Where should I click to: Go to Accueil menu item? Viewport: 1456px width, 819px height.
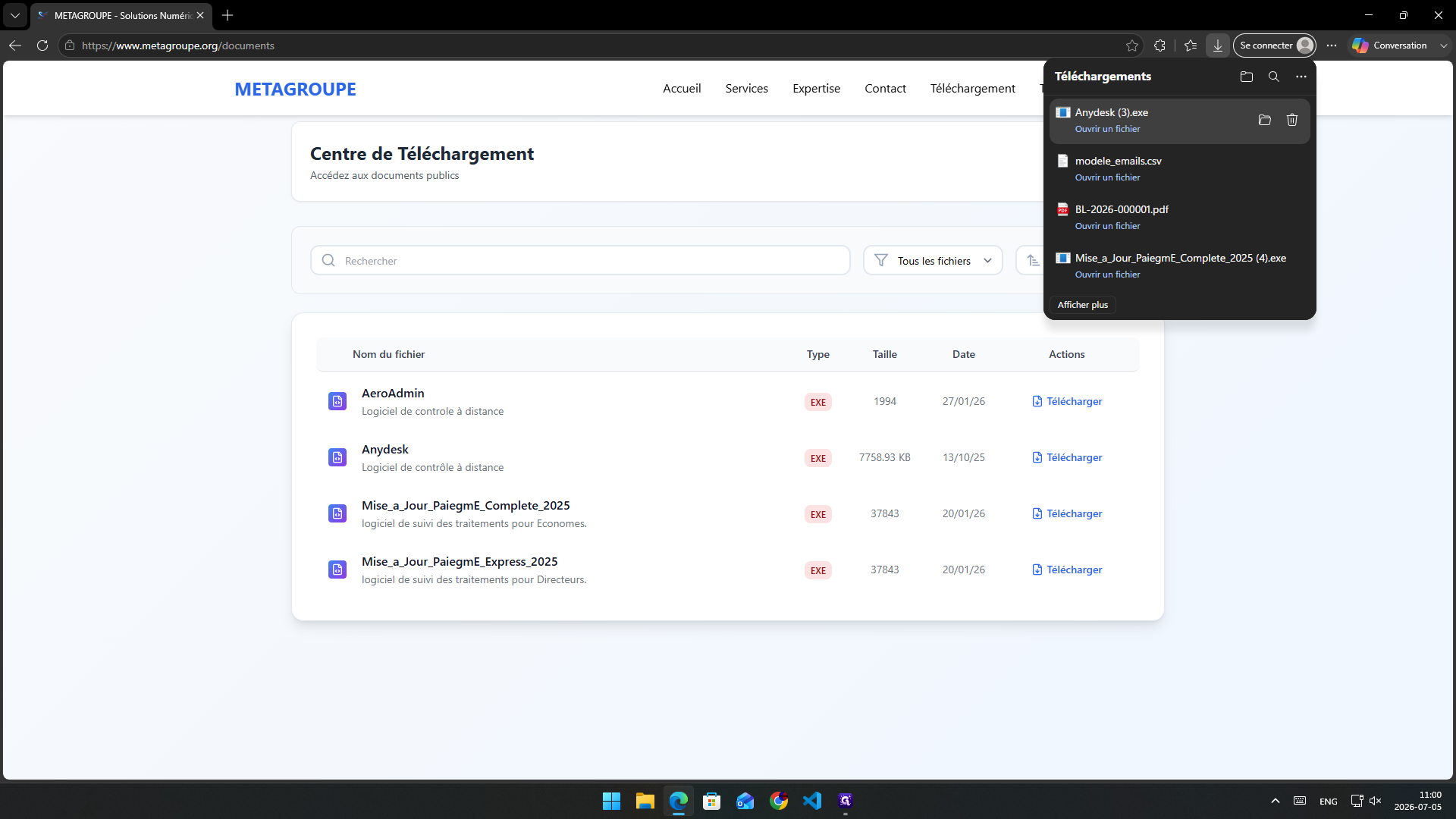pos(682,89)
